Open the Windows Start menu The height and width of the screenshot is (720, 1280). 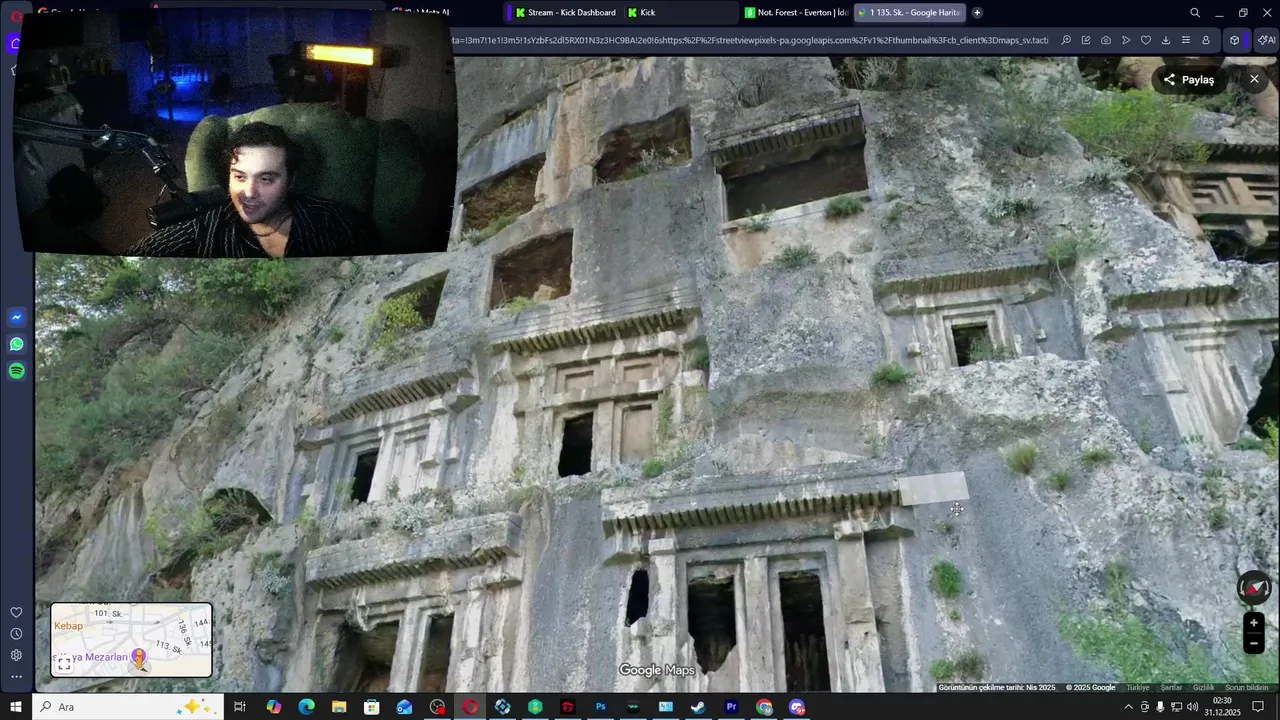16,707
